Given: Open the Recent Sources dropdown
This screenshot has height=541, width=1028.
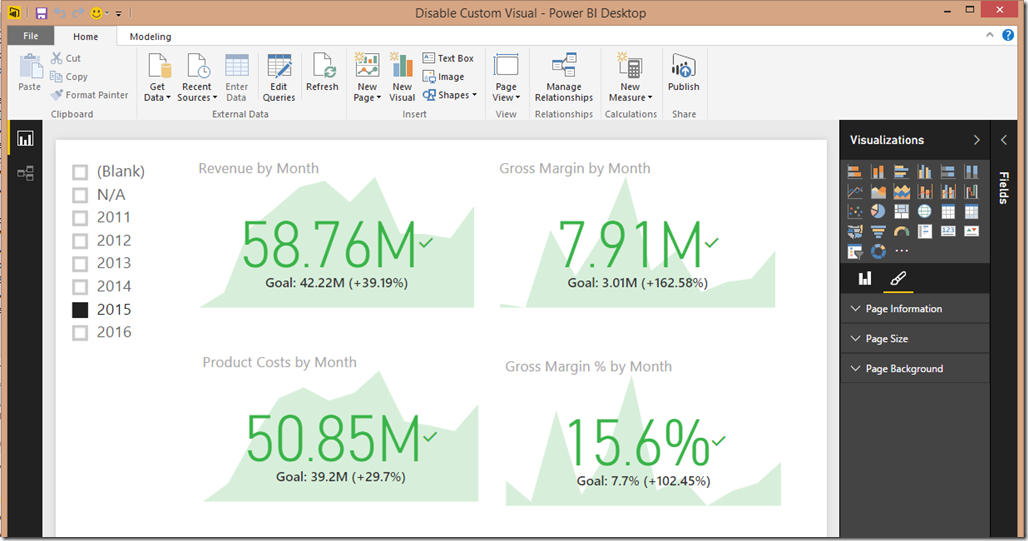Looking at the screenshot, I should point(197,78).
